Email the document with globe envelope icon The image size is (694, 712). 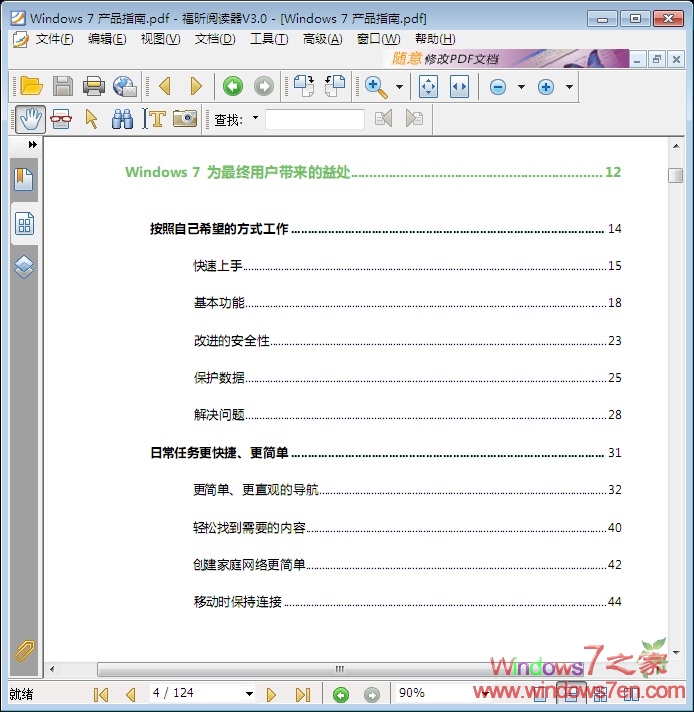(x=125, y=86)
